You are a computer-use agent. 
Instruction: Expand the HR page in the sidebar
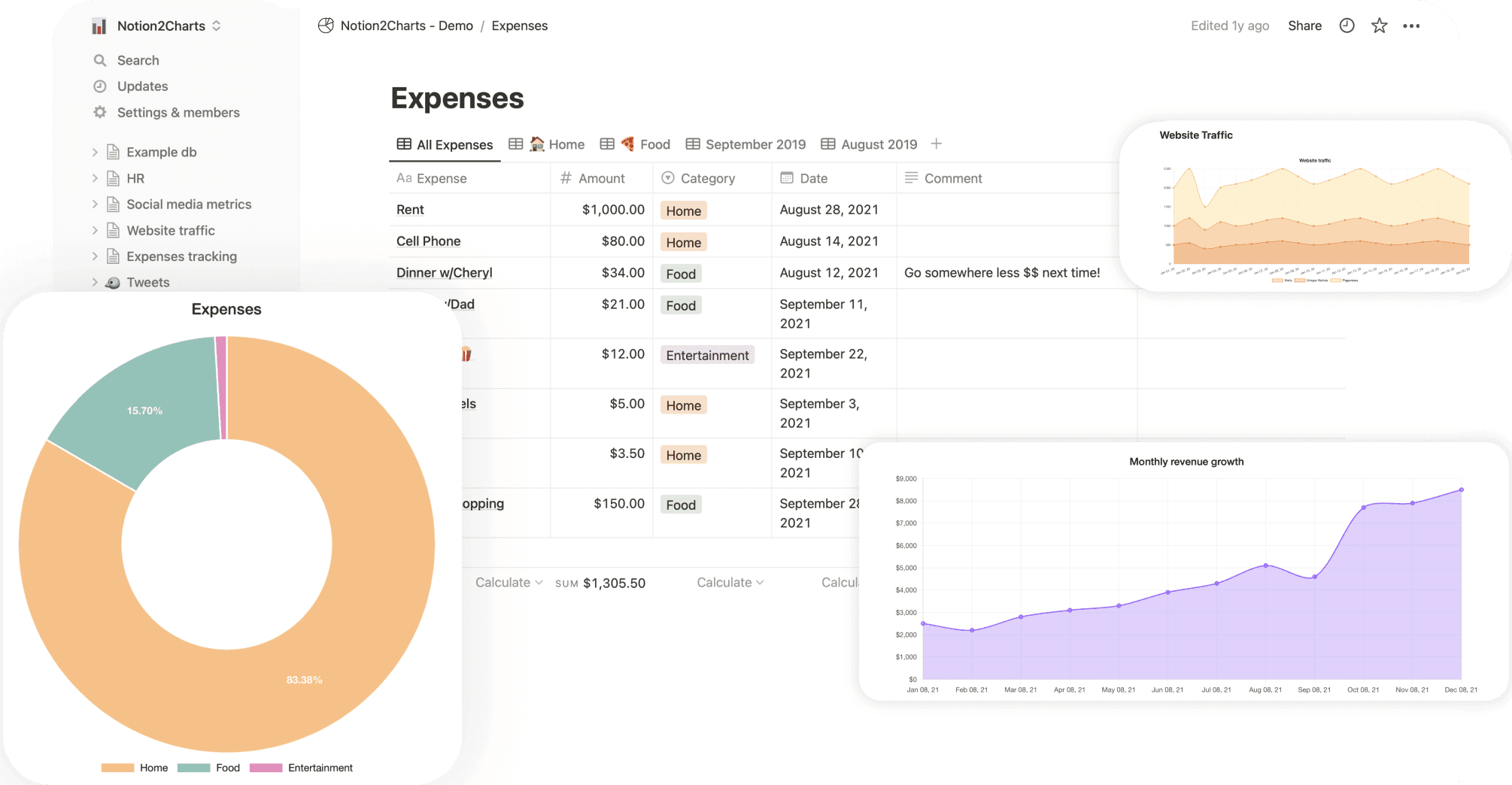pyautogui.click(x=95, y=178)
